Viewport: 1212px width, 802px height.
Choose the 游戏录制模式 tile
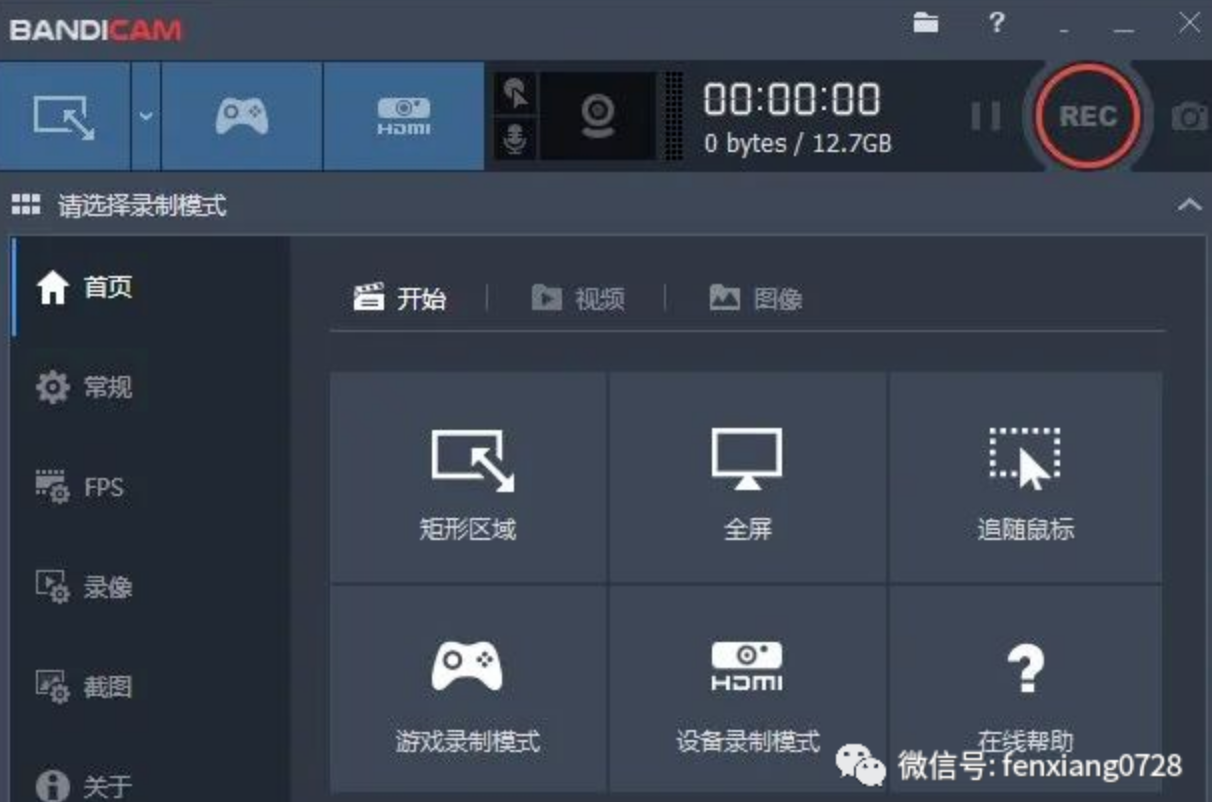pos(468,690)
